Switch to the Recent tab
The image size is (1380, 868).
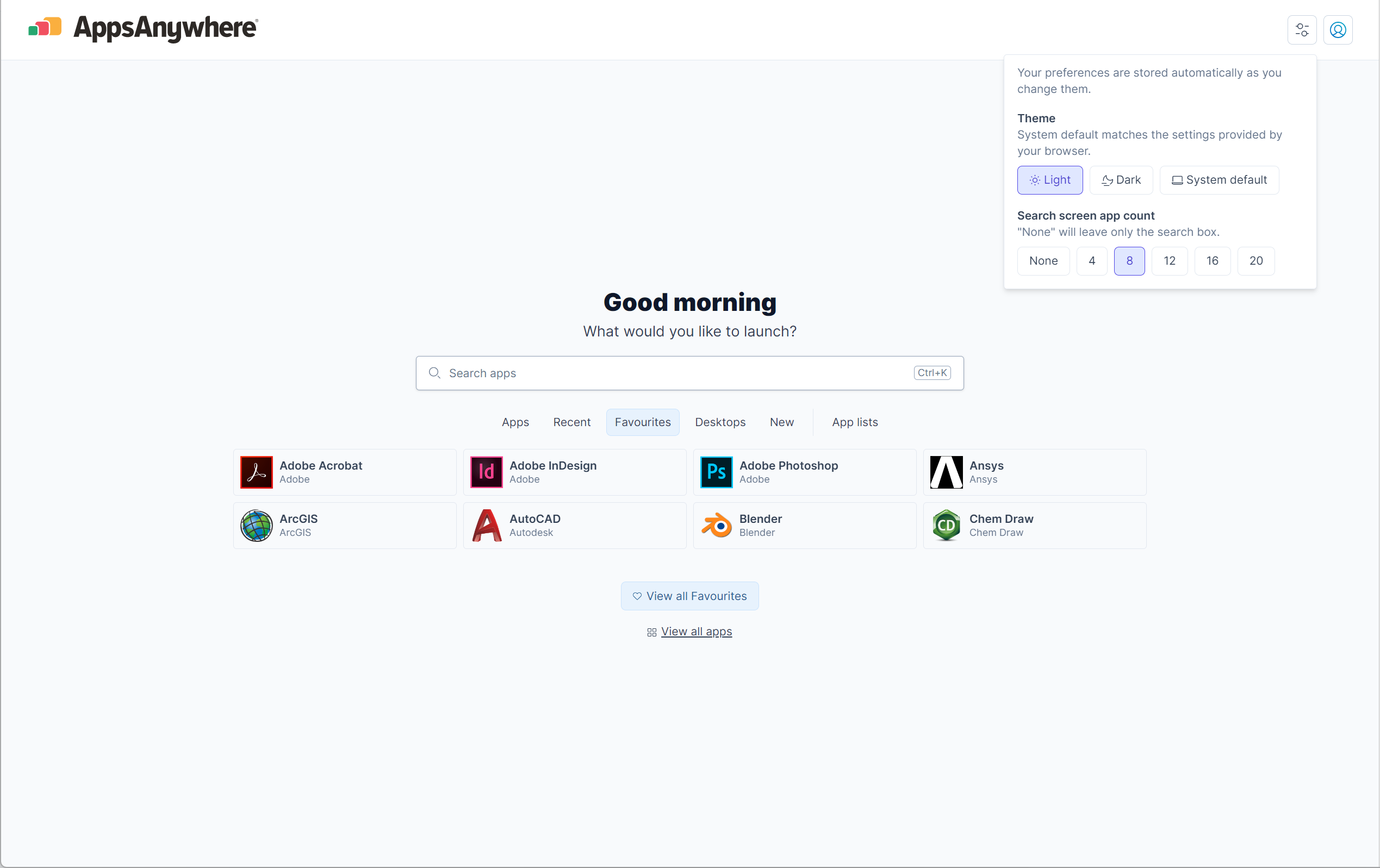click(571, 422)
